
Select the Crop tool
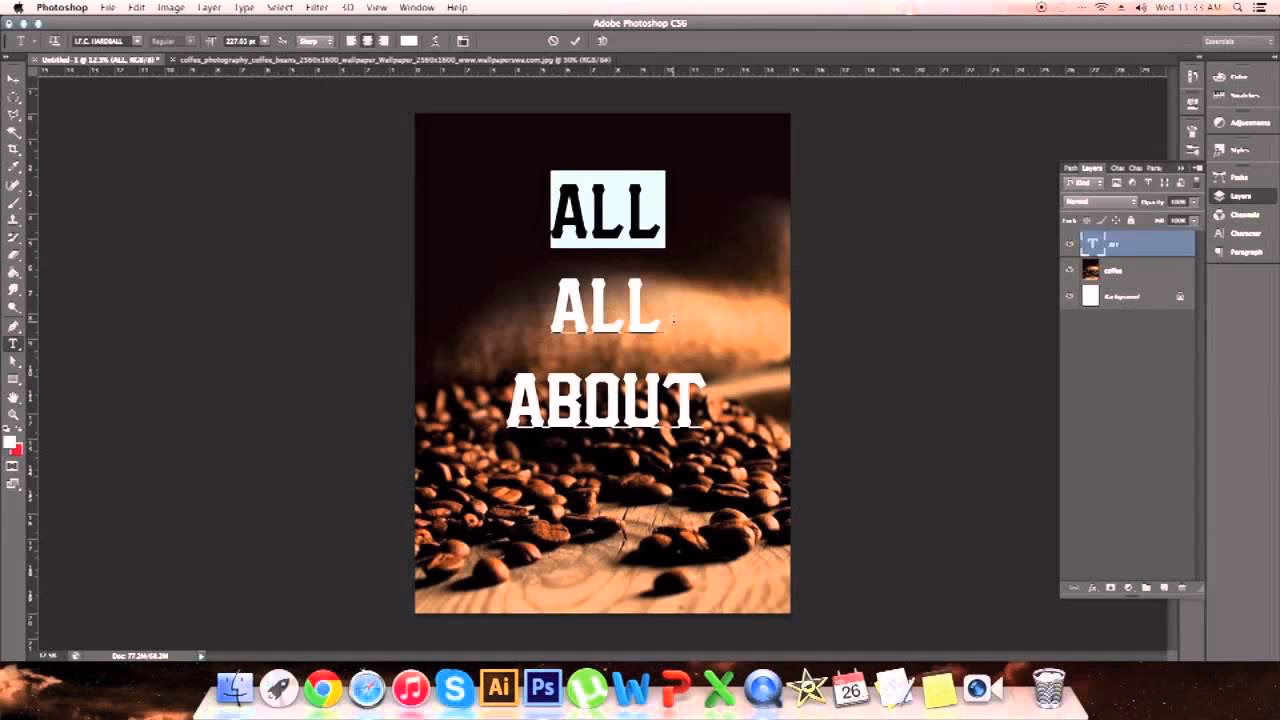pos(13,146)
